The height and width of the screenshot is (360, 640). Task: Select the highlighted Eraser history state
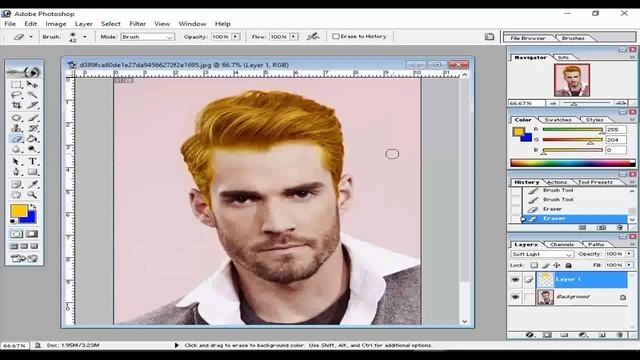pyautogui.click(x=576, y=219)
